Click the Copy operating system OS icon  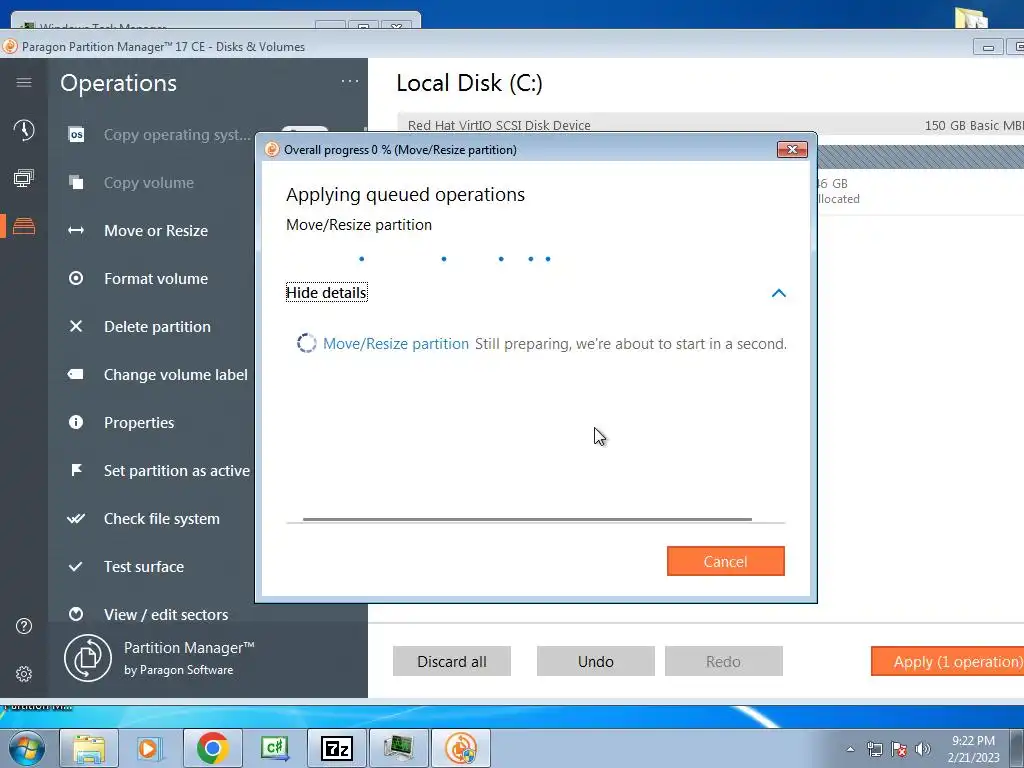coord(76,135)
